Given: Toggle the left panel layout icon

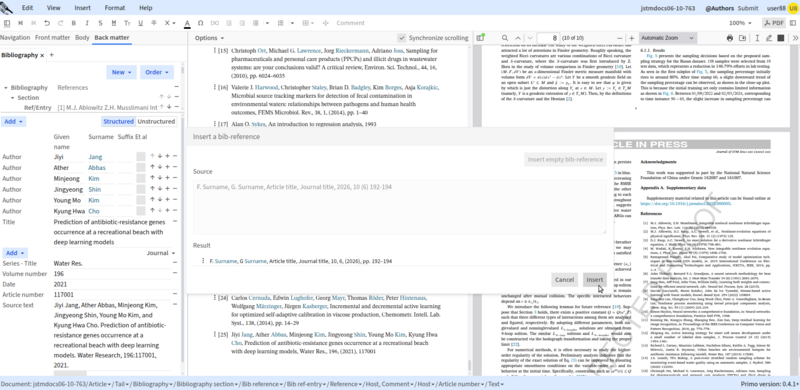Looking at the screenshot, I should (7, 23).
